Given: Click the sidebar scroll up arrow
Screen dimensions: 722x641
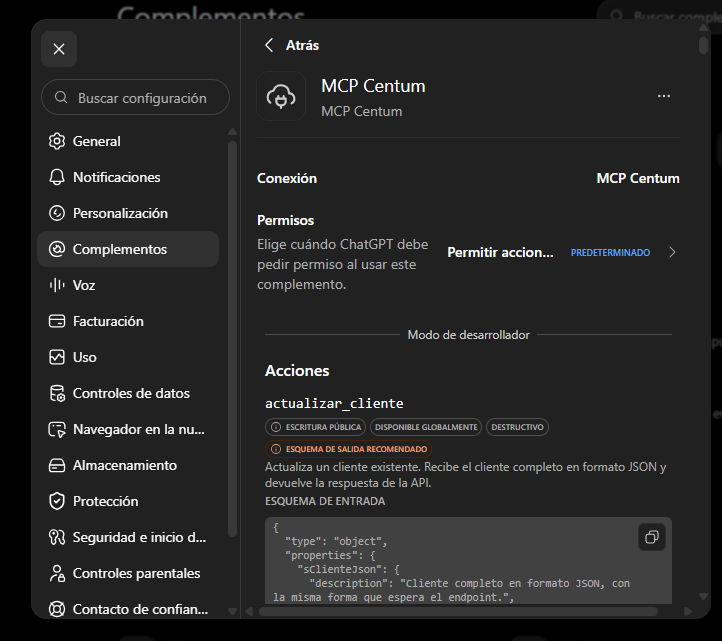Looking at the screenshot, I should point(233,132).
